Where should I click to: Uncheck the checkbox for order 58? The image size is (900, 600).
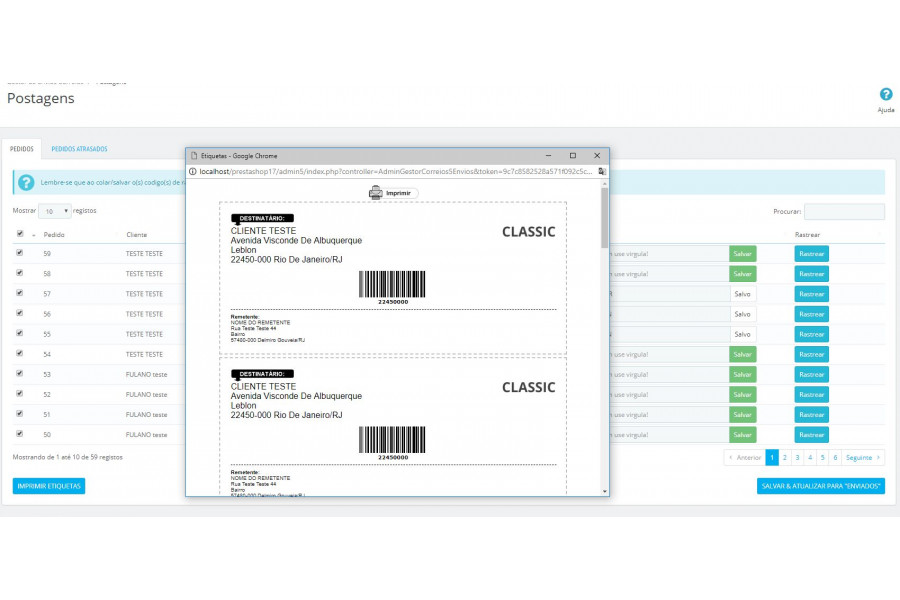[20, 273]
